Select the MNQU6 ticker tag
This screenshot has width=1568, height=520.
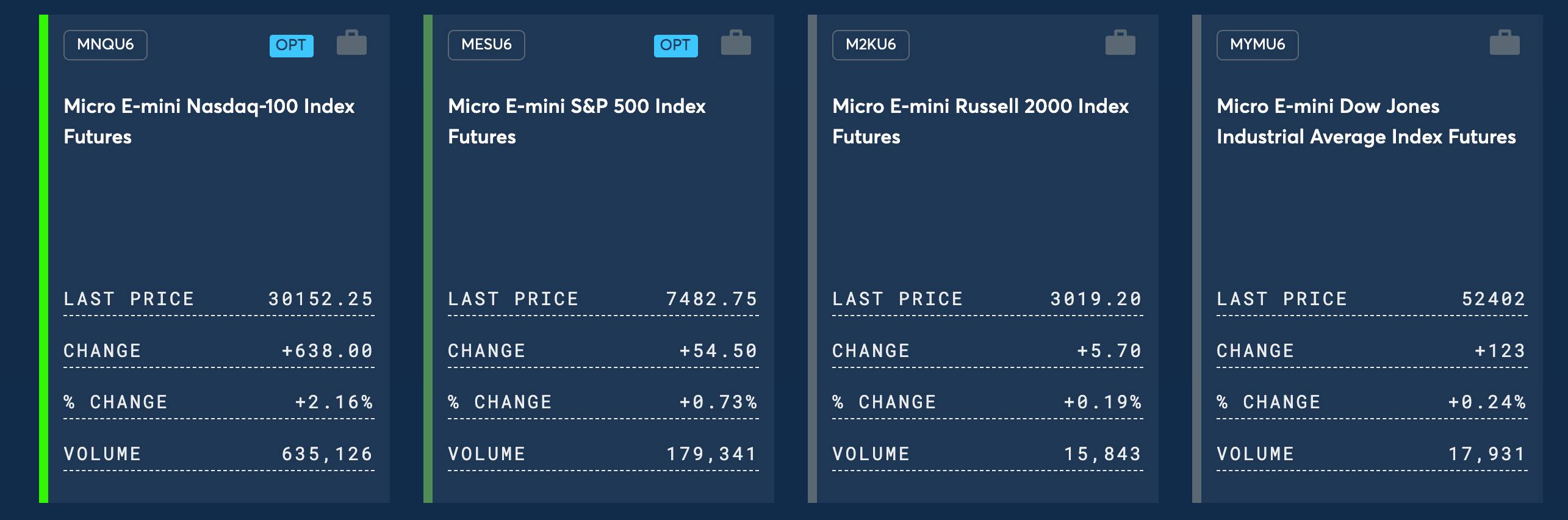(x=106, y=45)
